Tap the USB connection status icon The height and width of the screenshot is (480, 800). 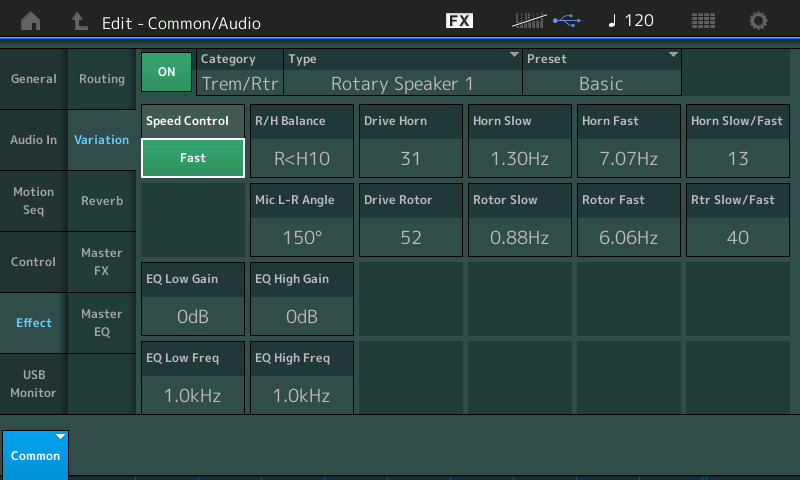[565, 21]
